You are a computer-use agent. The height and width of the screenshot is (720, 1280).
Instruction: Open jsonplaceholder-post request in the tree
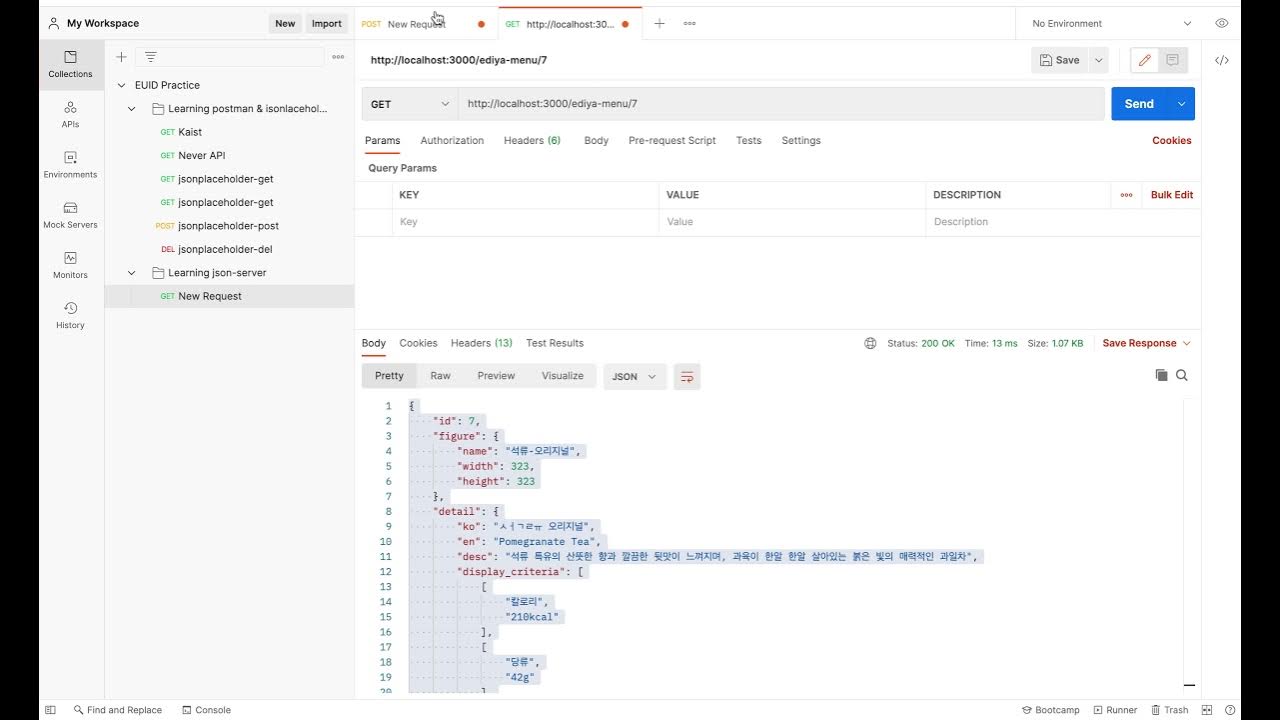pos(228,226)
